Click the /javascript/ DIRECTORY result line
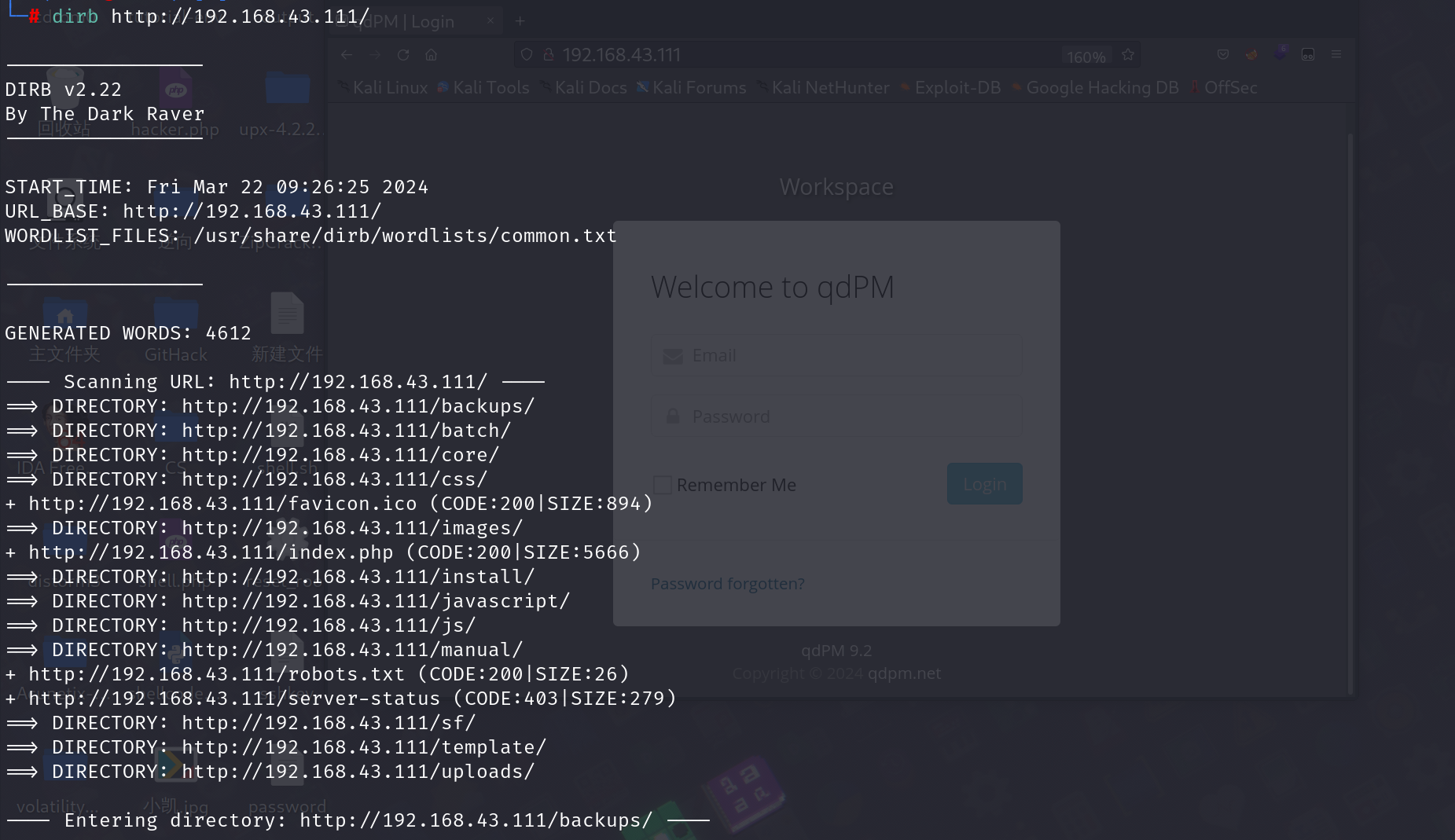The width and height of the screenshot is (1455, 840). 288,601
